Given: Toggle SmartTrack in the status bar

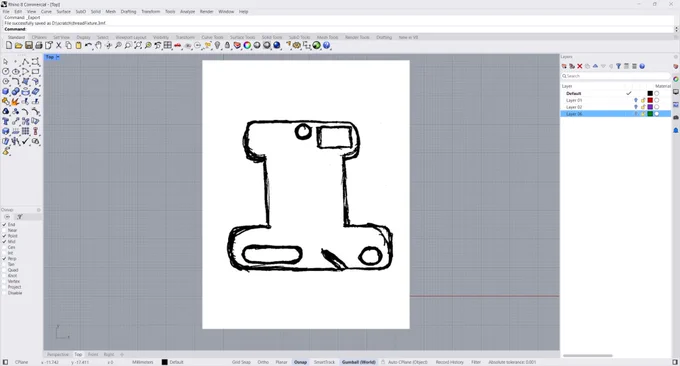Looking at the screenshot, I should point(324,362).
